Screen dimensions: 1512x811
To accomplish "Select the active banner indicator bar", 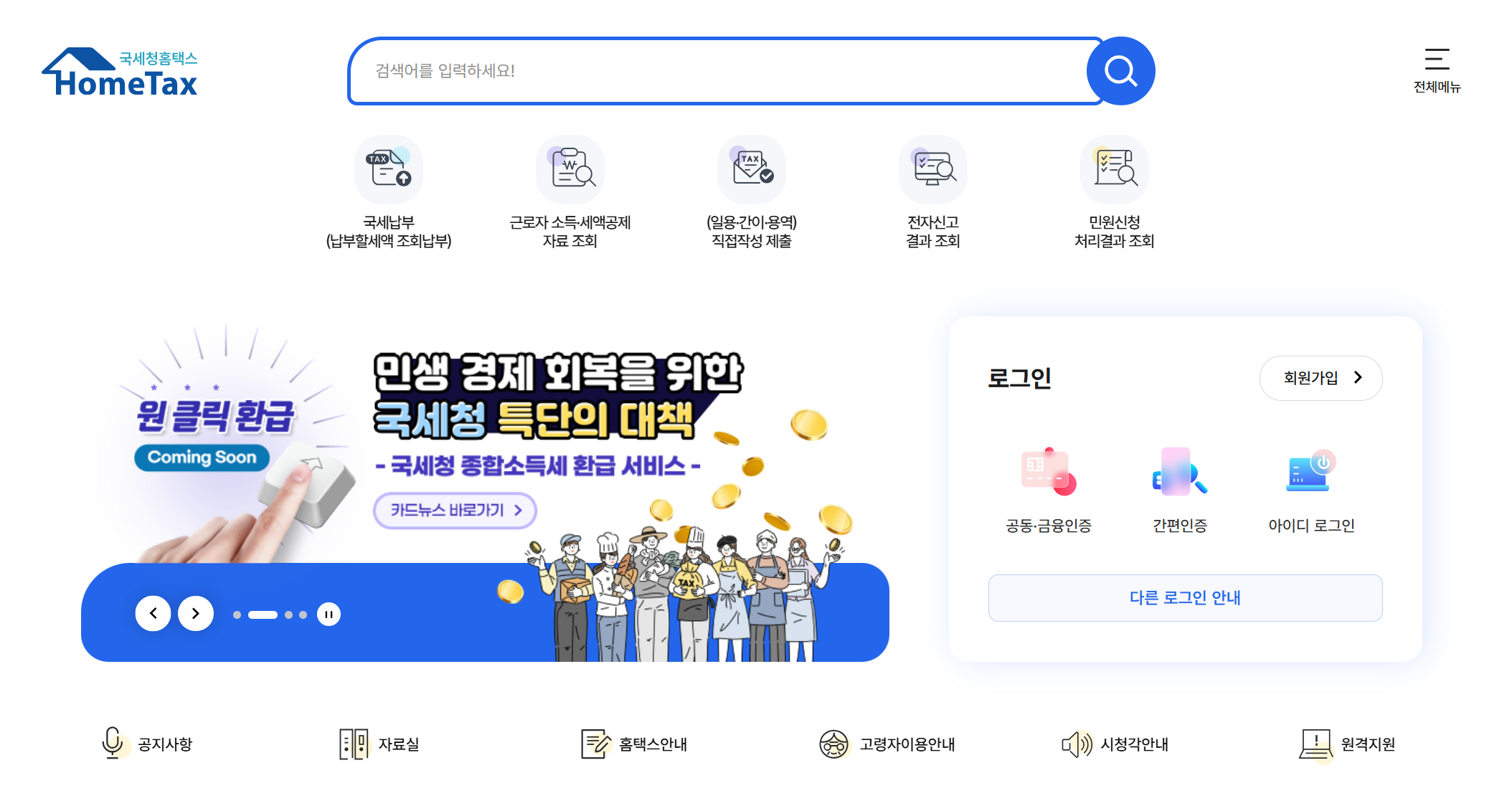I will 263,615.
